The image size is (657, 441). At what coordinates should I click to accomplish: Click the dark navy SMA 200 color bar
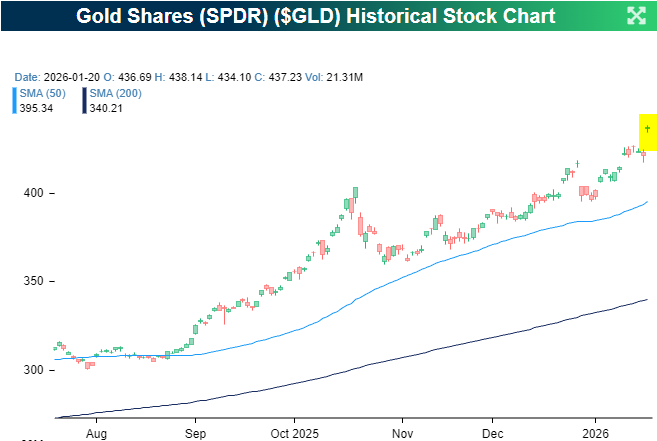click(86, 99)
